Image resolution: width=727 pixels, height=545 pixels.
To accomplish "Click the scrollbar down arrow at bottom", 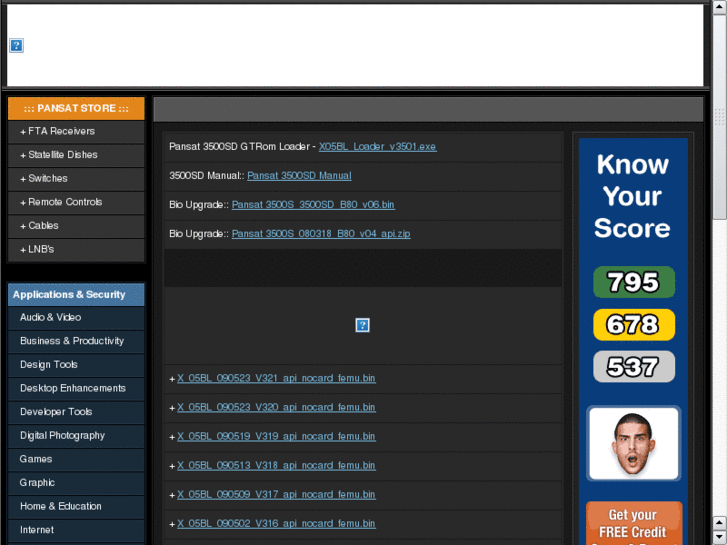I will click(720, 537).
